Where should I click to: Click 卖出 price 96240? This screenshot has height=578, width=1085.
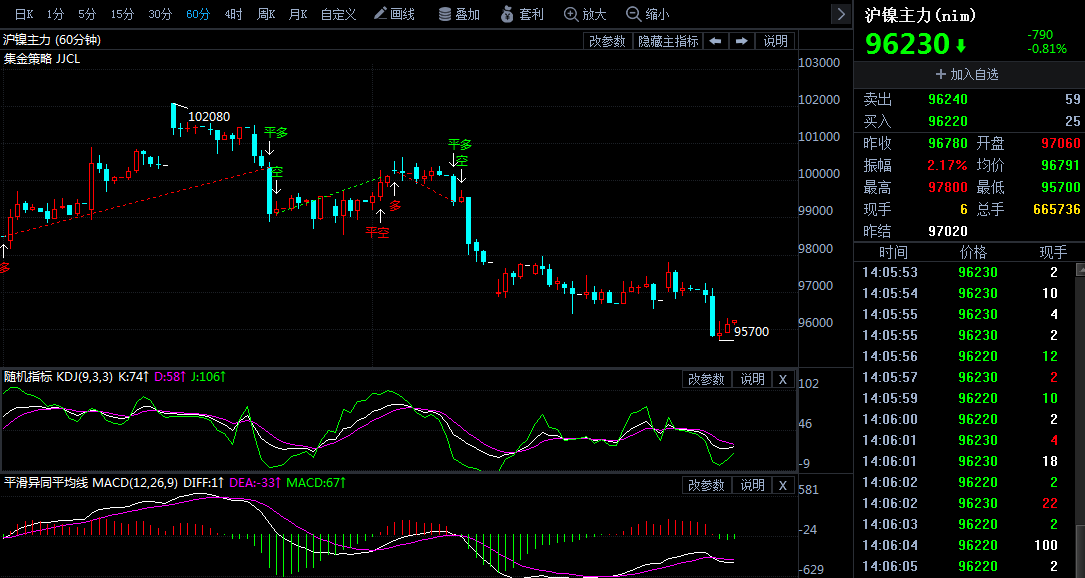point(948,99)
